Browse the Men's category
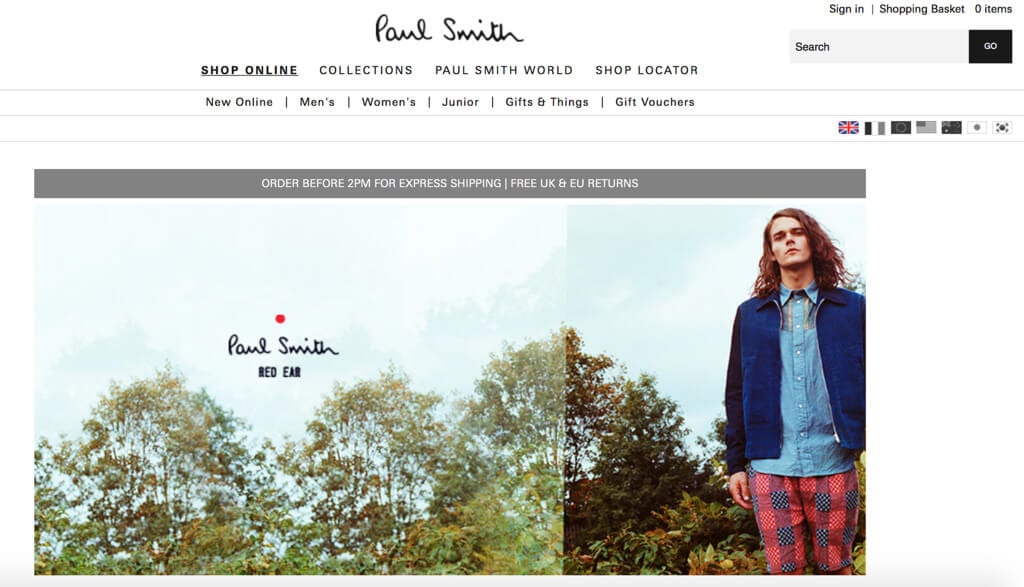The image size is (1024, 587). tap(317, 102)
